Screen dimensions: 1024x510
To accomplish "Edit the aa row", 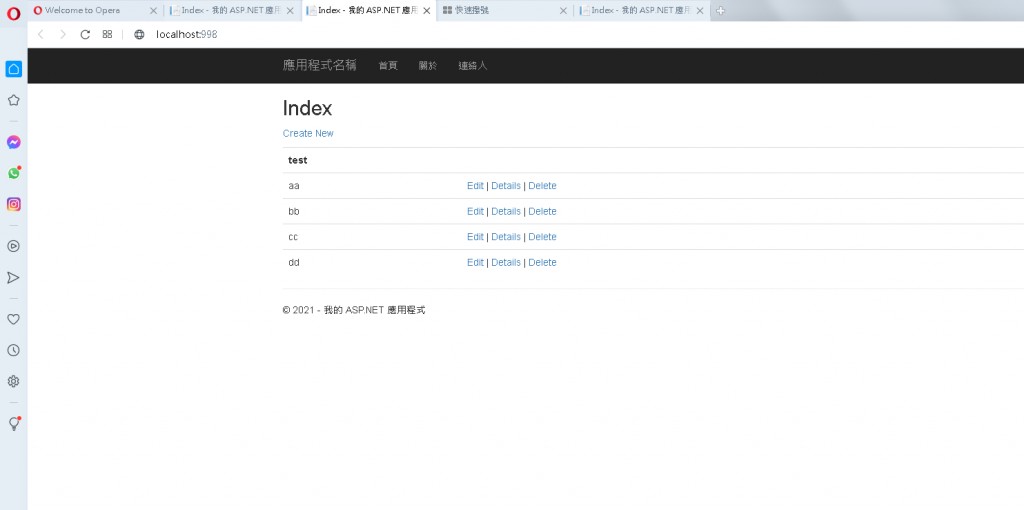I will click(475, 185).
